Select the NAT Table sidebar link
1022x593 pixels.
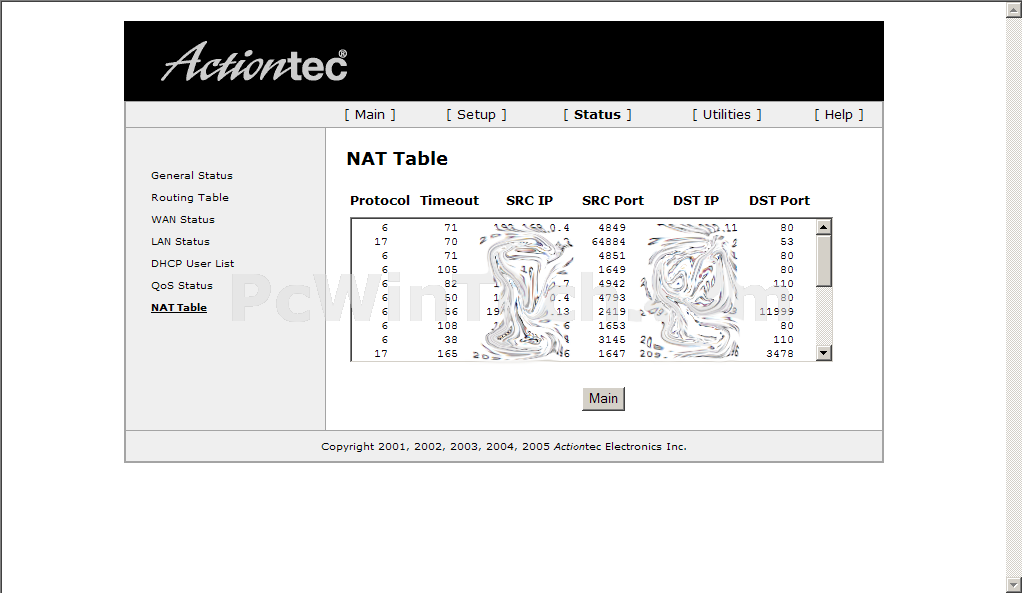[179, 308]
